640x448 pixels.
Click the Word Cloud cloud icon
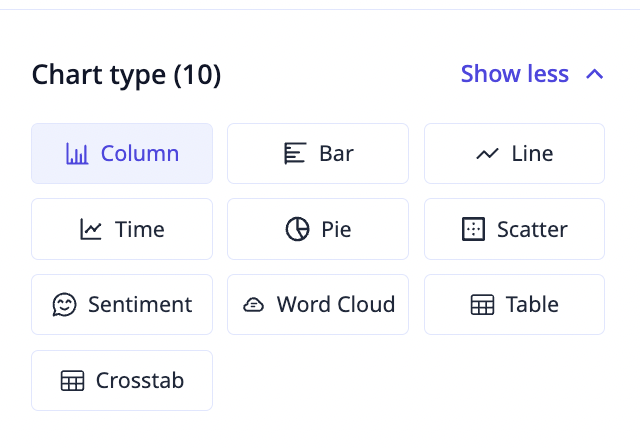pos(253,305)
